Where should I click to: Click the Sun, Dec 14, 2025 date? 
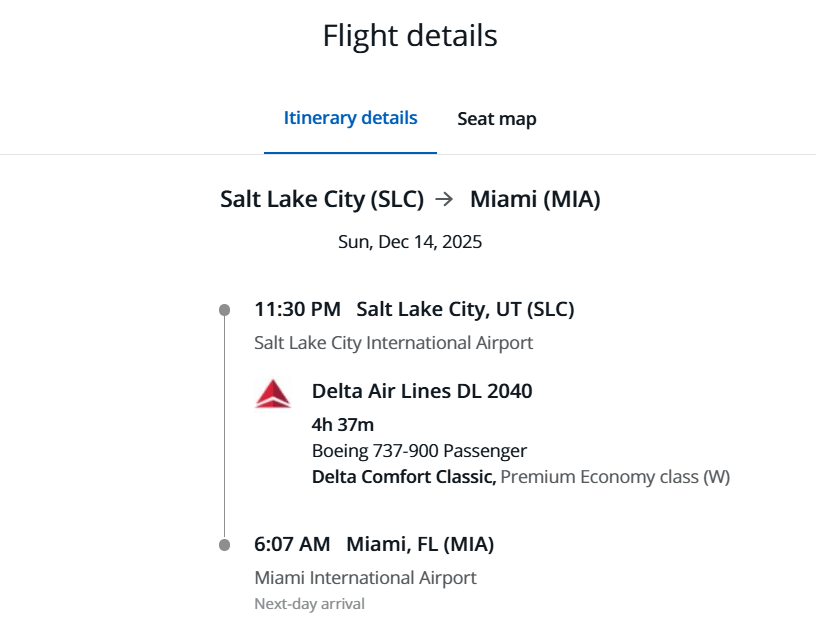(x=410, y=241)
